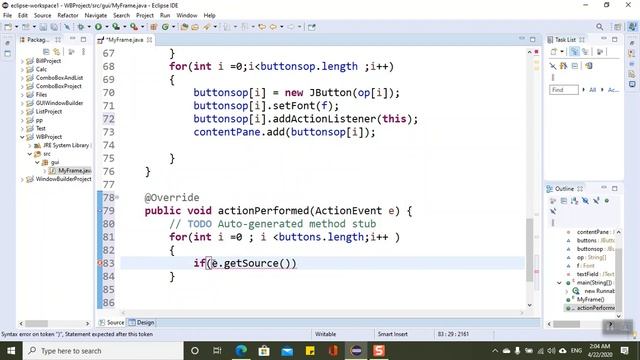The height and width of the screenshot is (360, 640).
Task: Click the Back navigation arrow icon
Action: coord(273,27)
